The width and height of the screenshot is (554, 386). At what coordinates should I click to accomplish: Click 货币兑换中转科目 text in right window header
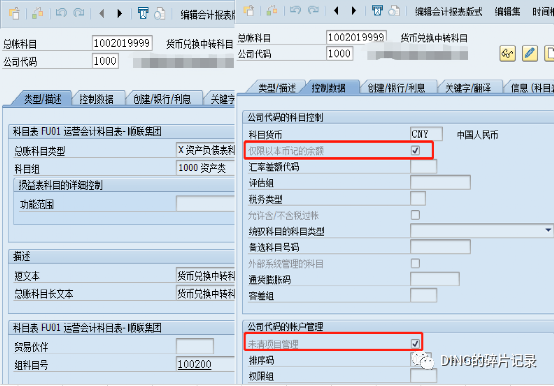tap(434, 37)
